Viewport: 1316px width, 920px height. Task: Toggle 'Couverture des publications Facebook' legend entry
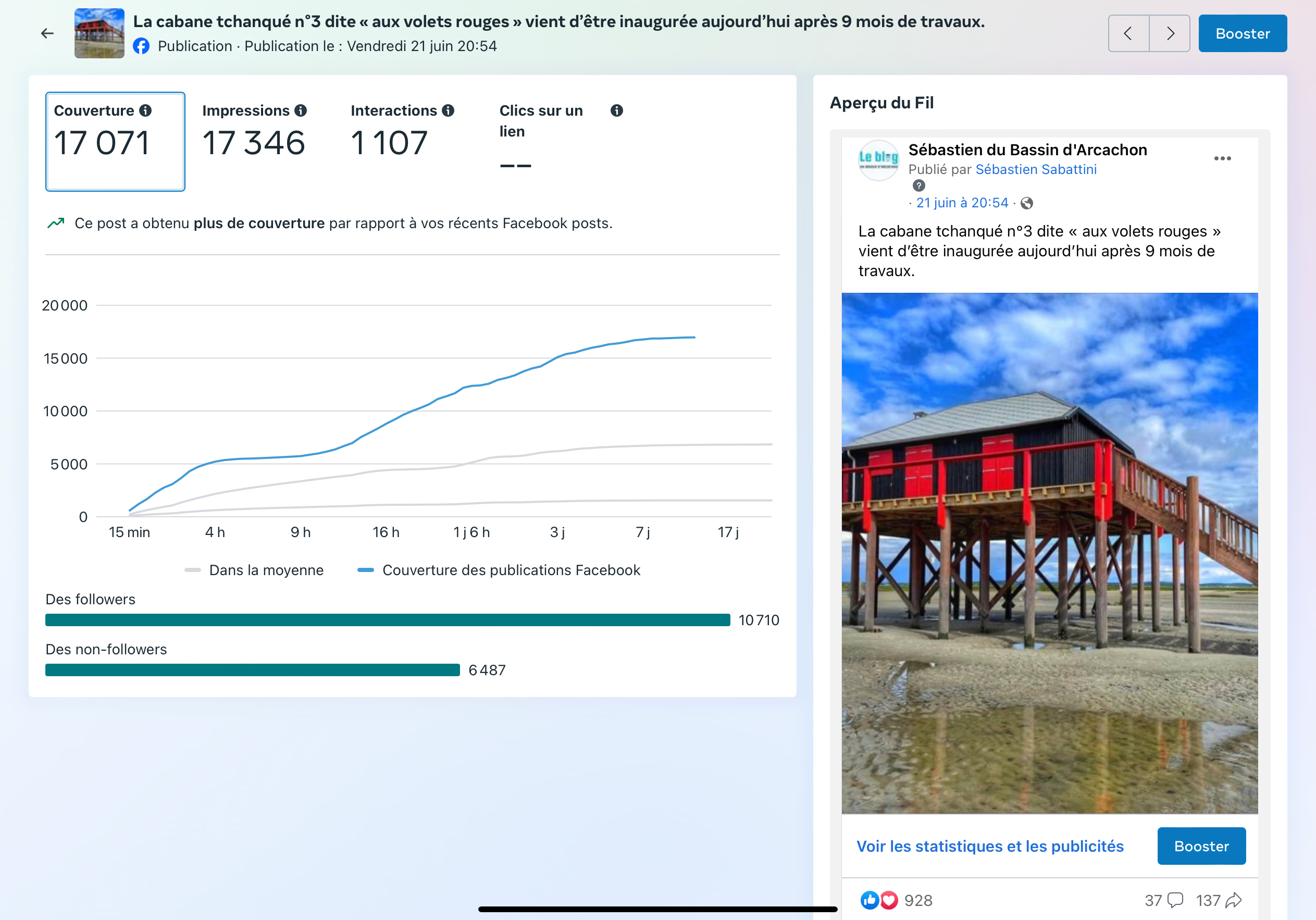499,570
